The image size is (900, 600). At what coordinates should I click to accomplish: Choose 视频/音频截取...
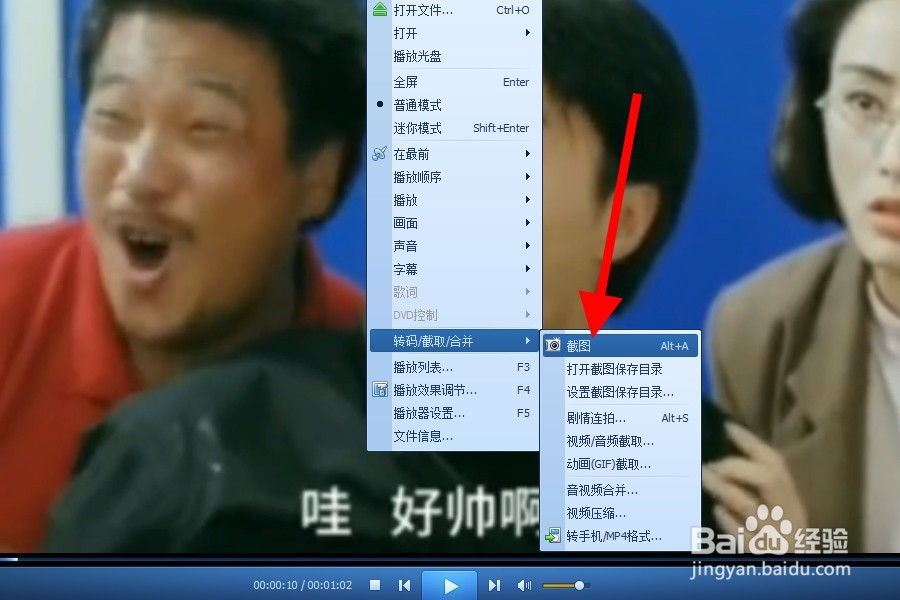point(620,441)
